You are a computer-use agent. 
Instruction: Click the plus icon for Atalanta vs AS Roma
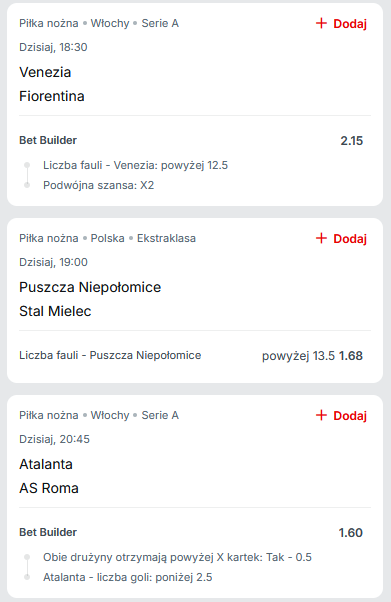321,415
